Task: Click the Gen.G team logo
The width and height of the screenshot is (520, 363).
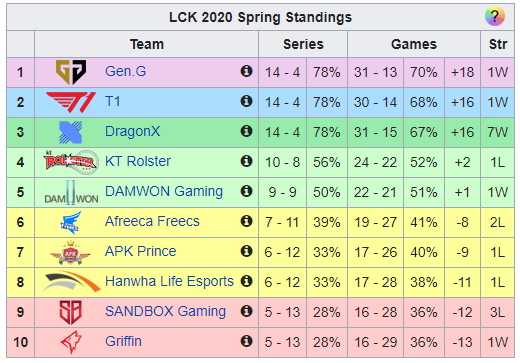Action: 71,72
